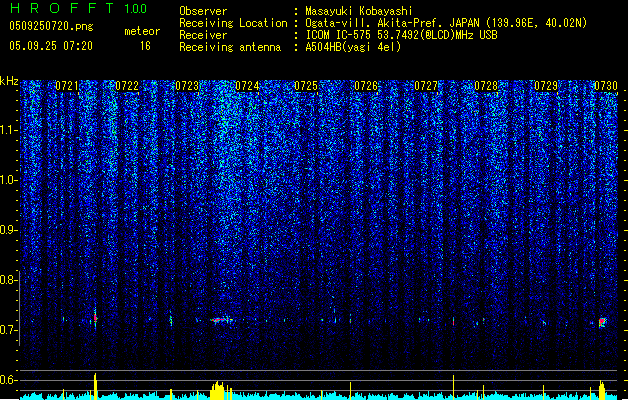Click the 0730 time marker
Screen dimensions: 629x400
click(x=606, y=86)
